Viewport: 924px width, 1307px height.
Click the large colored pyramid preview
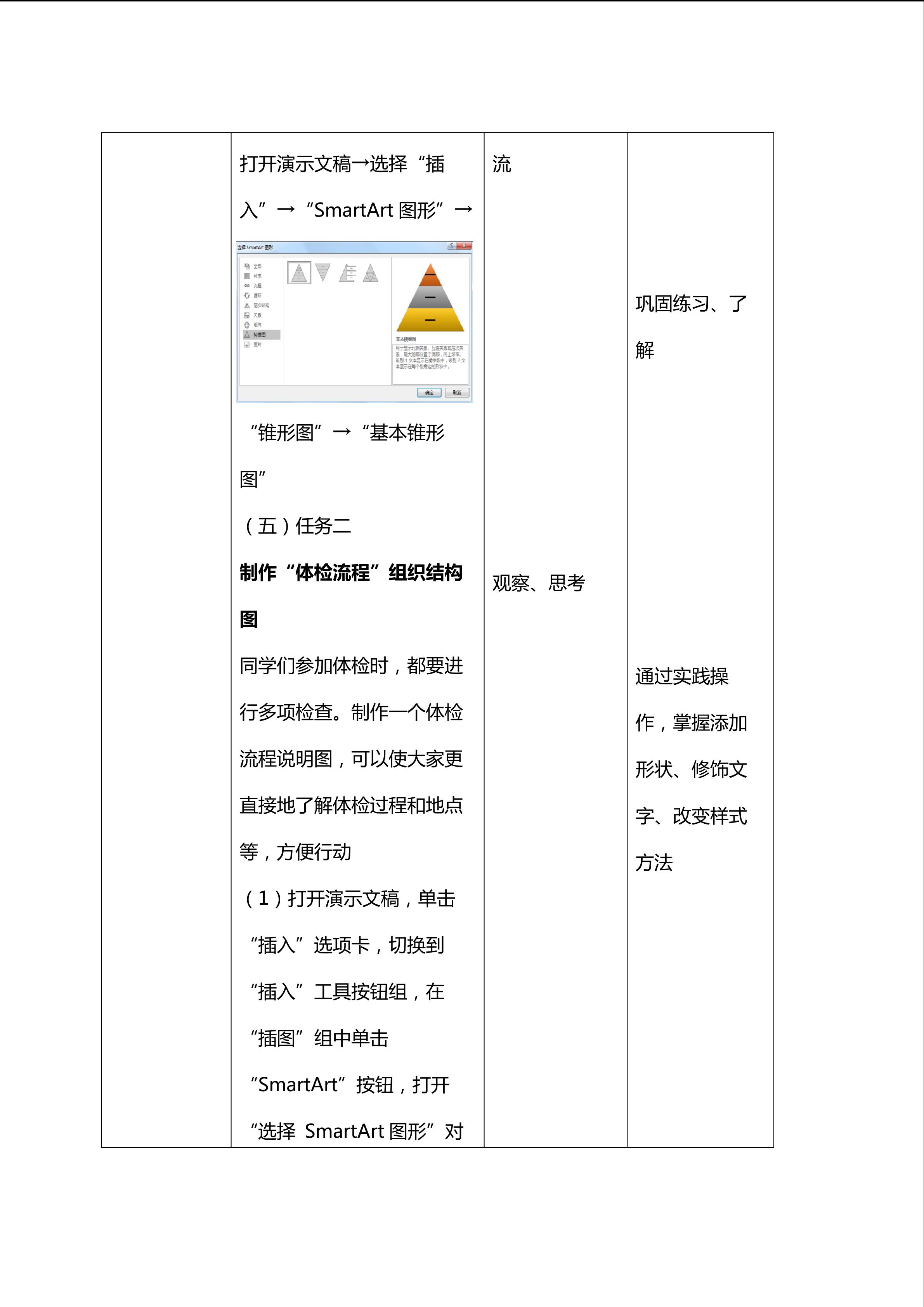[431, 297]
